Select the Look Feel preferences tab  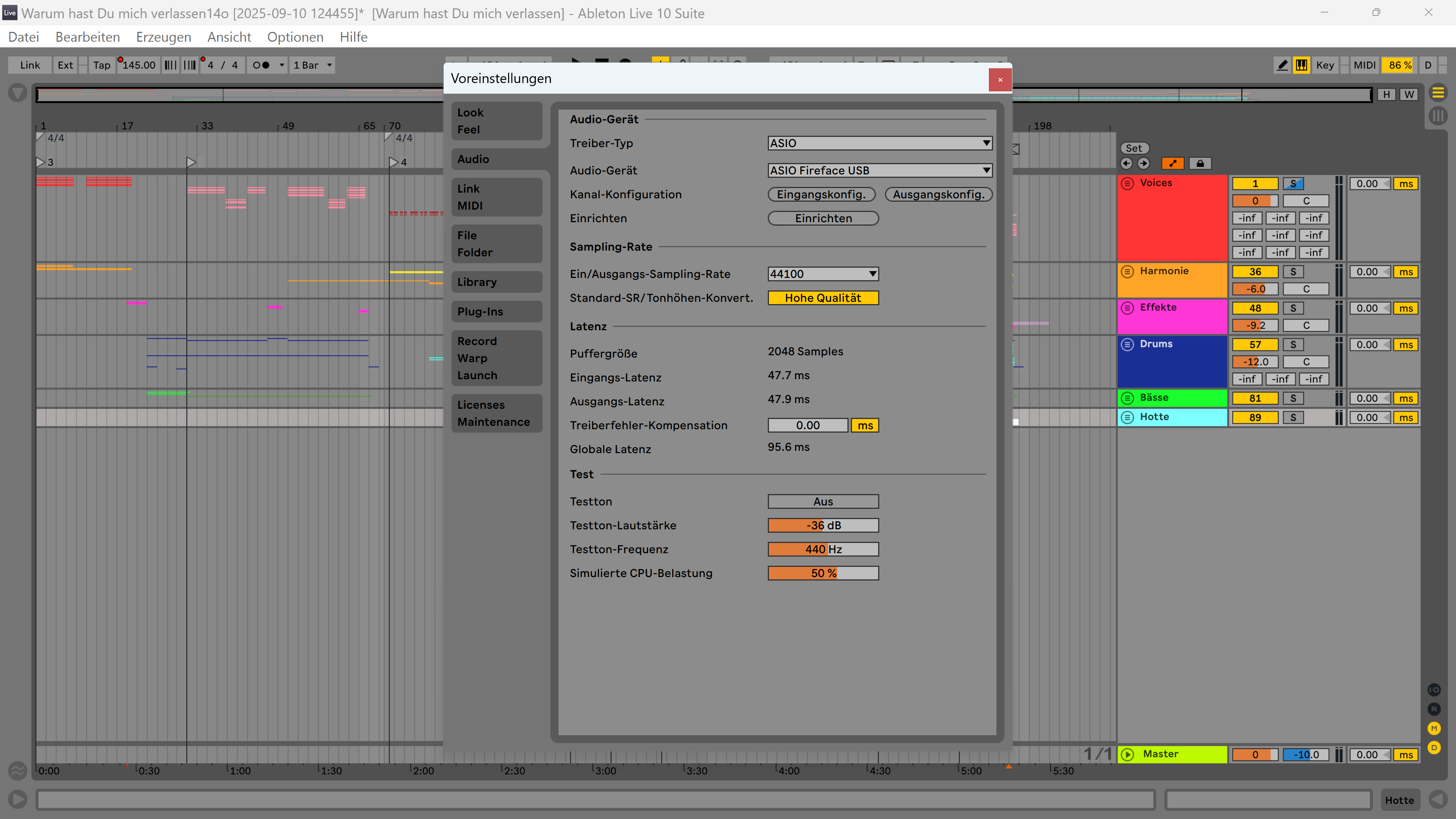(497, 121)
